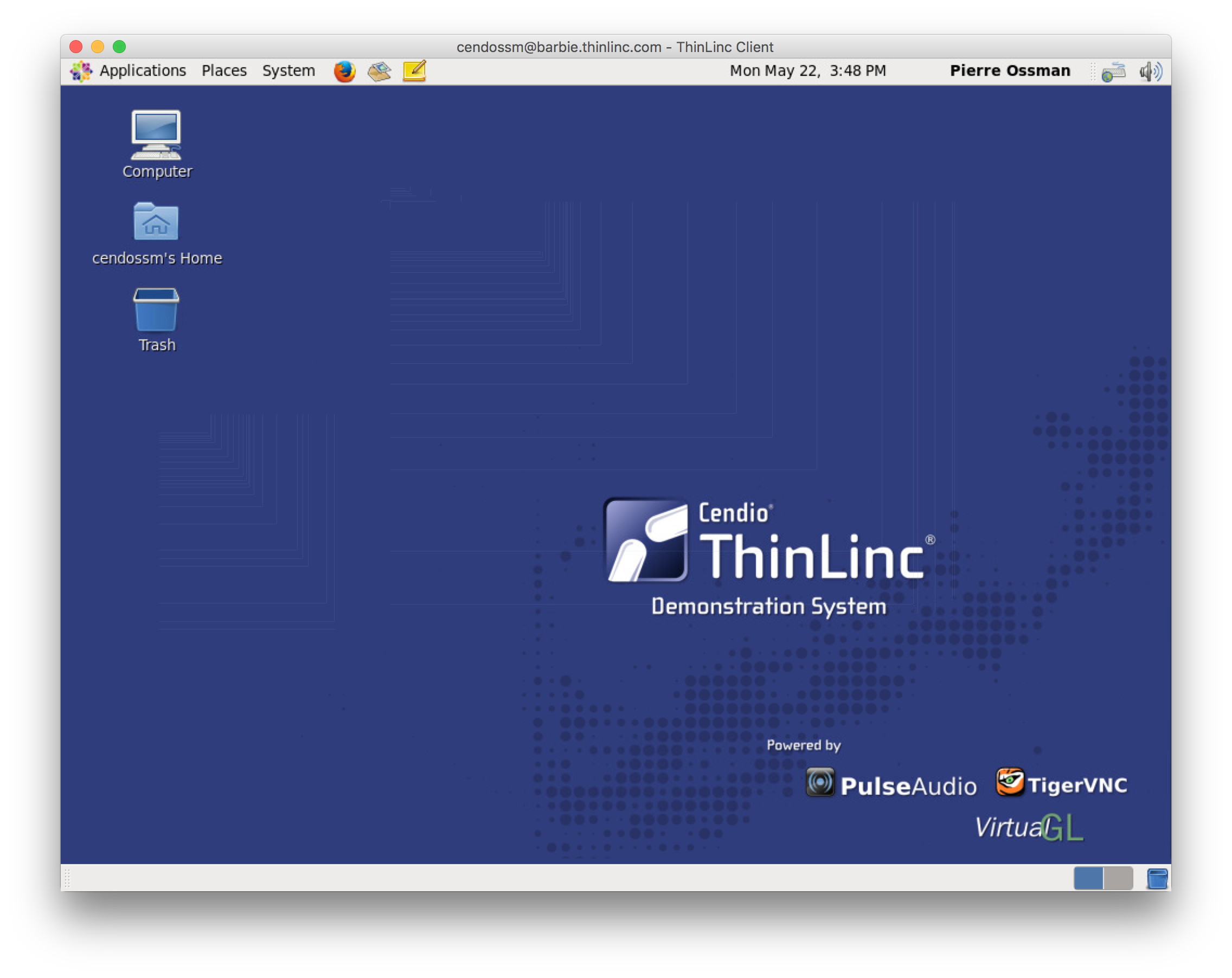Click the bottom panel grip handle

tap(67, 878)
